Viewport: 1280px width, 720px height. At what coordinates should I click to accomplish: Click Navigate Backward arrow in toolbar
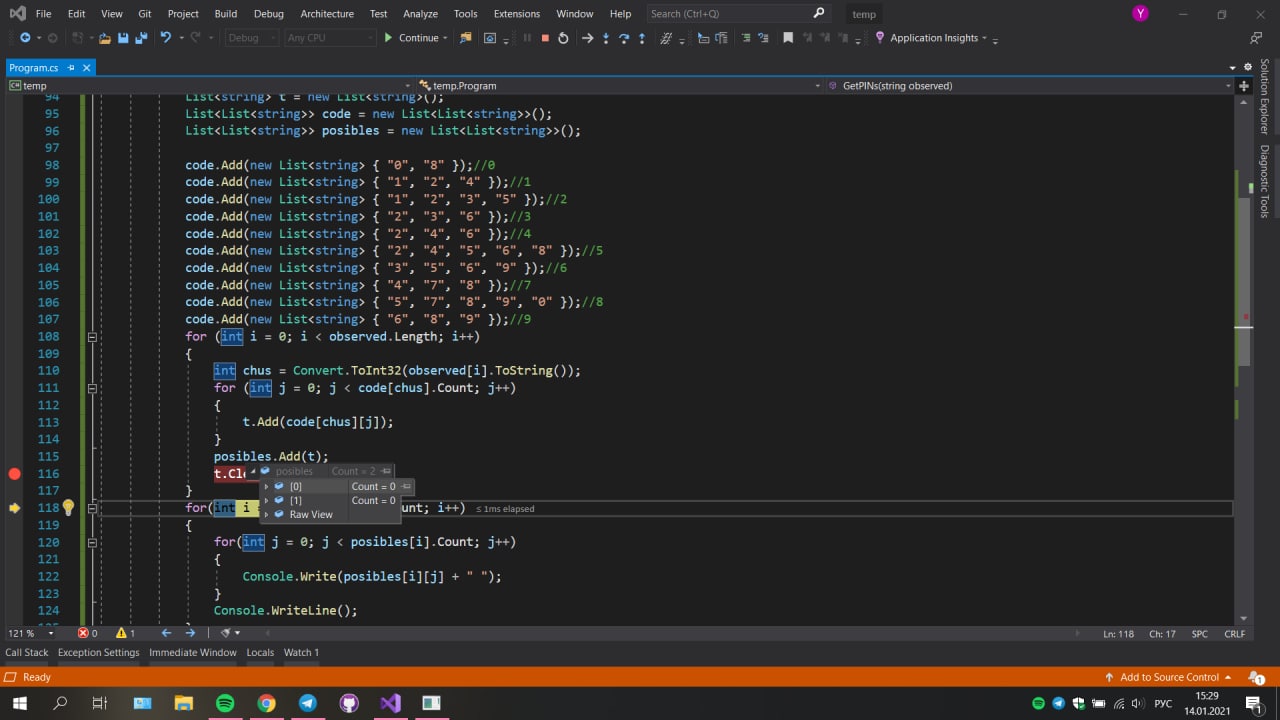click(25, 38)
